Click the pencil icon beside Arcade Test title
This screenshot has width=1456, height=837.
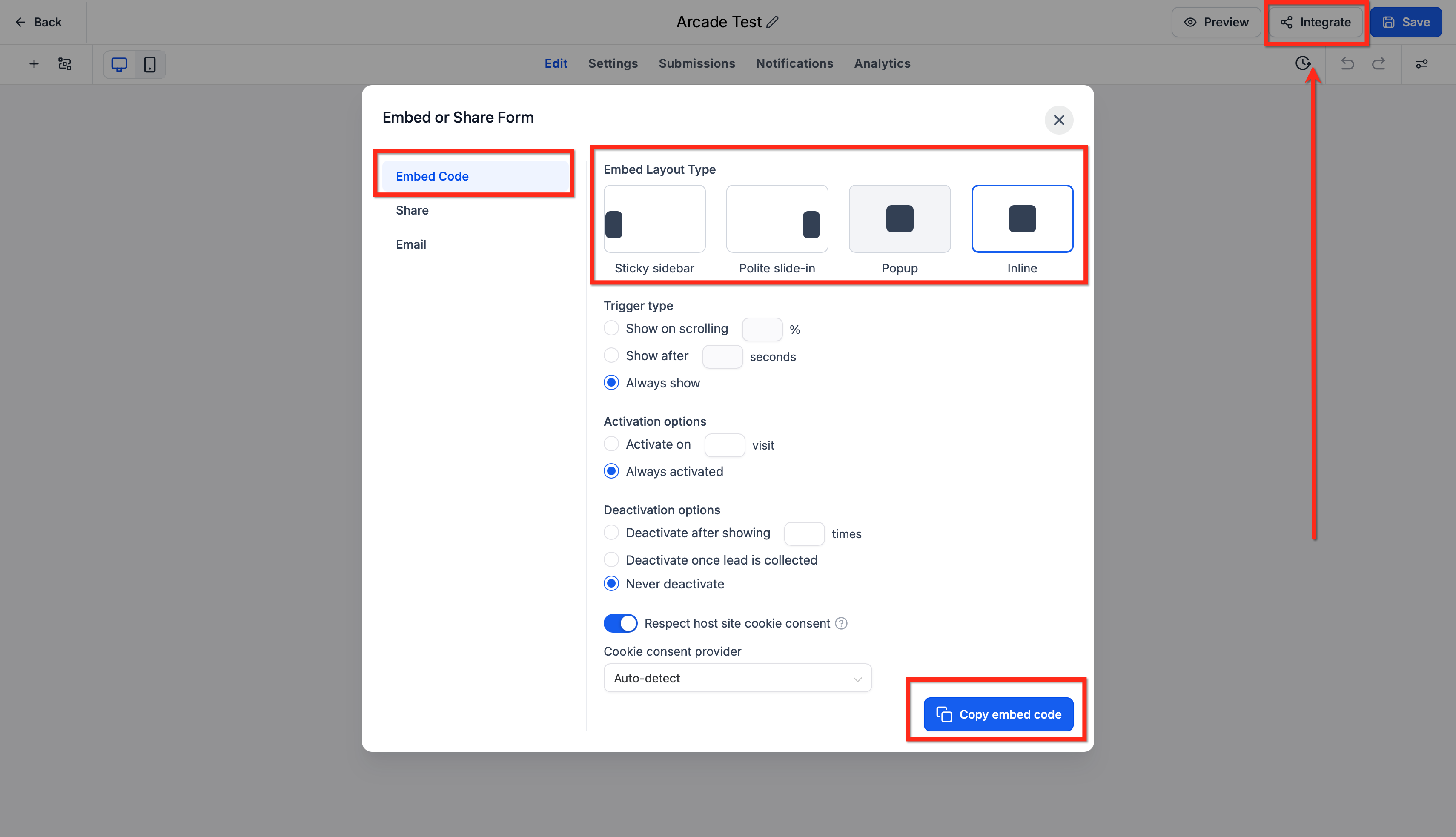tap(773, 22)
